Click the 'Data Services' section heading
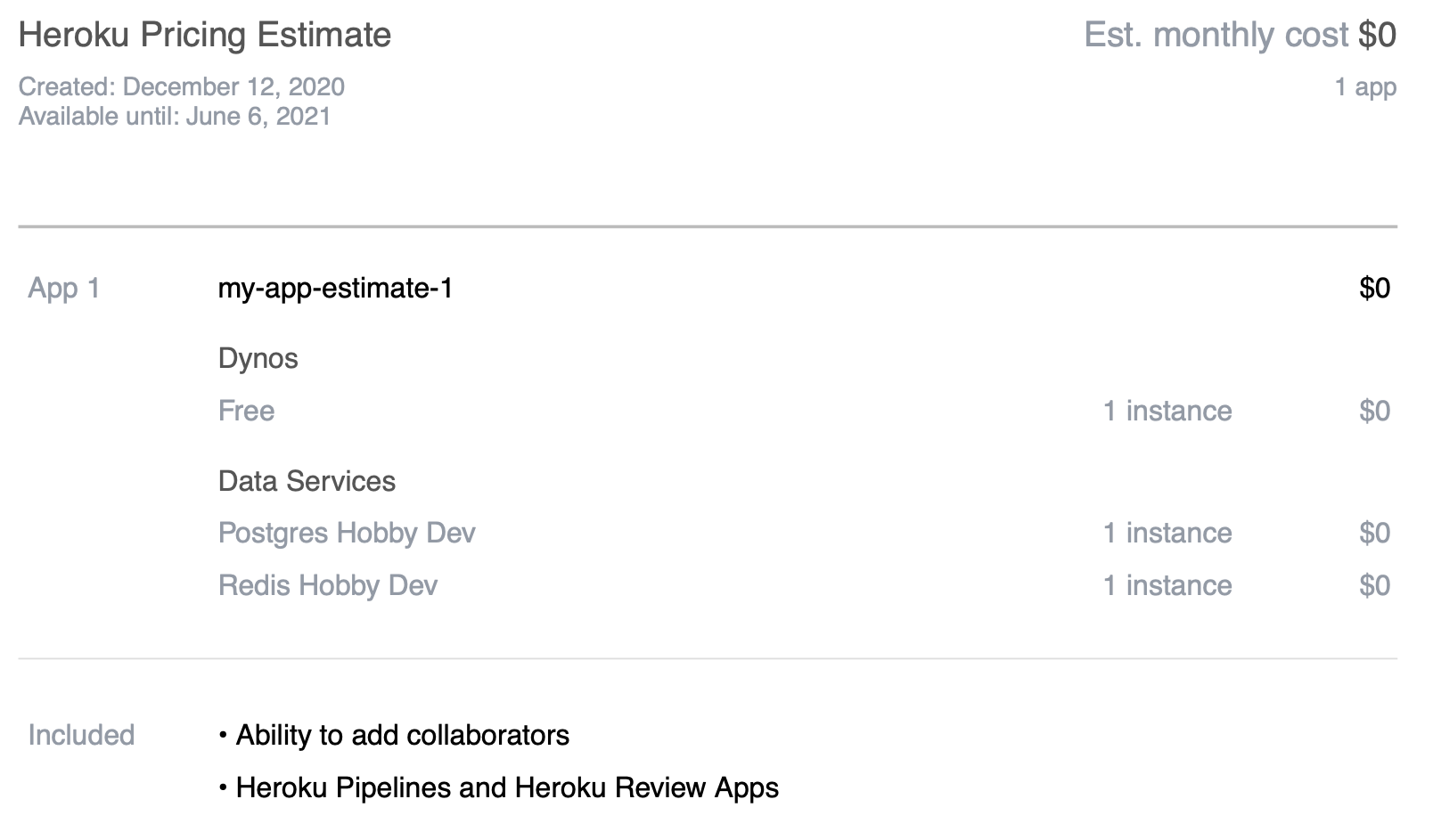Screen dimensions: 1433x840 click(307, 481)
